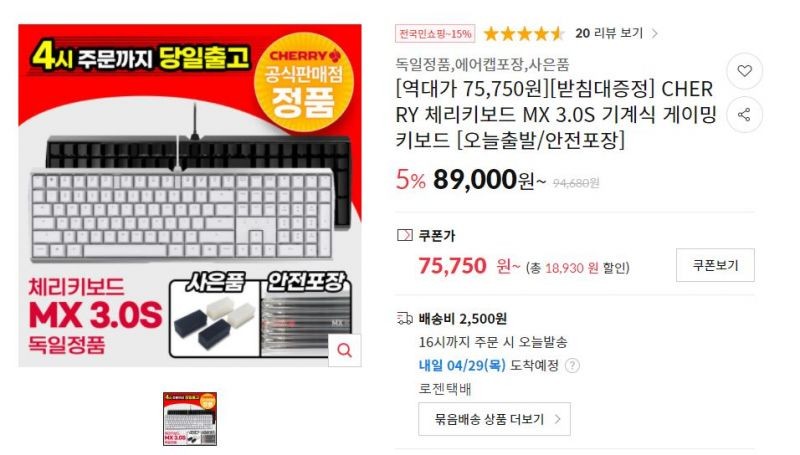Click the delivery truck icon beside 배송비
The width and height of the screenshot is (800, 455).
[x=405, y=319]
